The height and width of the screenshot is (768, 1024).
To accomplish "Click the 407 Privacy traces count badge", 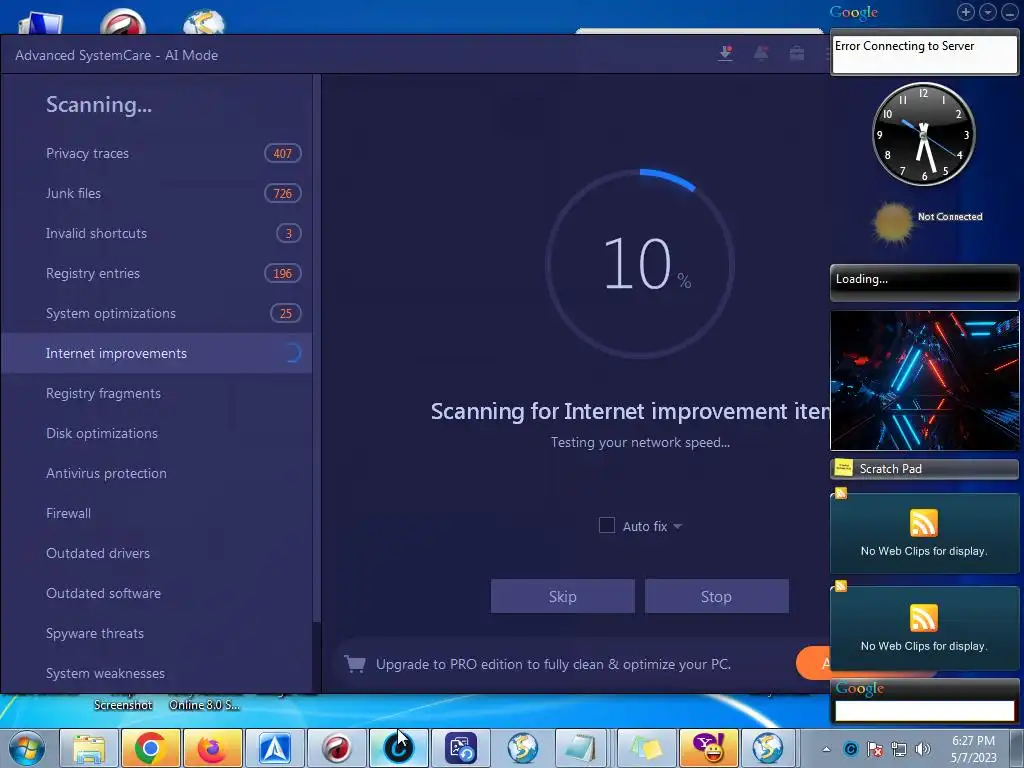I will tap(283, 153).
